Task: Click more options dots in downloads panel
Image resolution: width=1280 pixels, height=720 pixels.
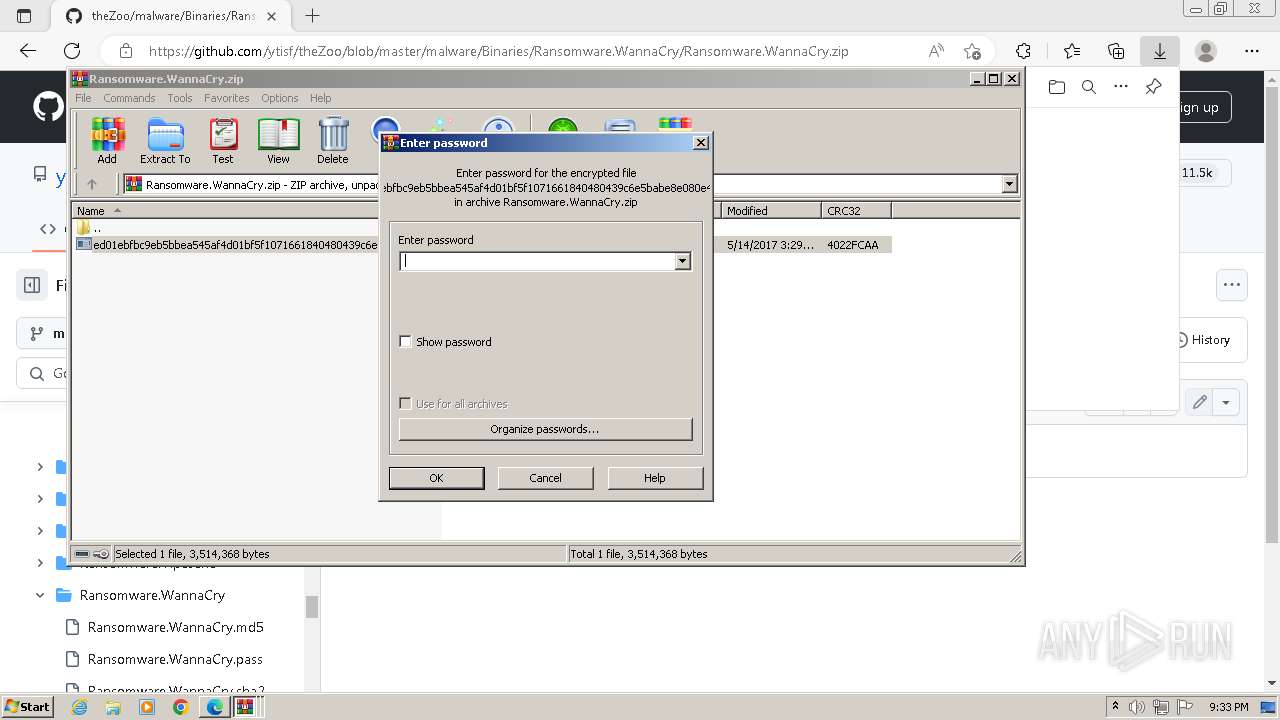Action: pos(1121,87)
